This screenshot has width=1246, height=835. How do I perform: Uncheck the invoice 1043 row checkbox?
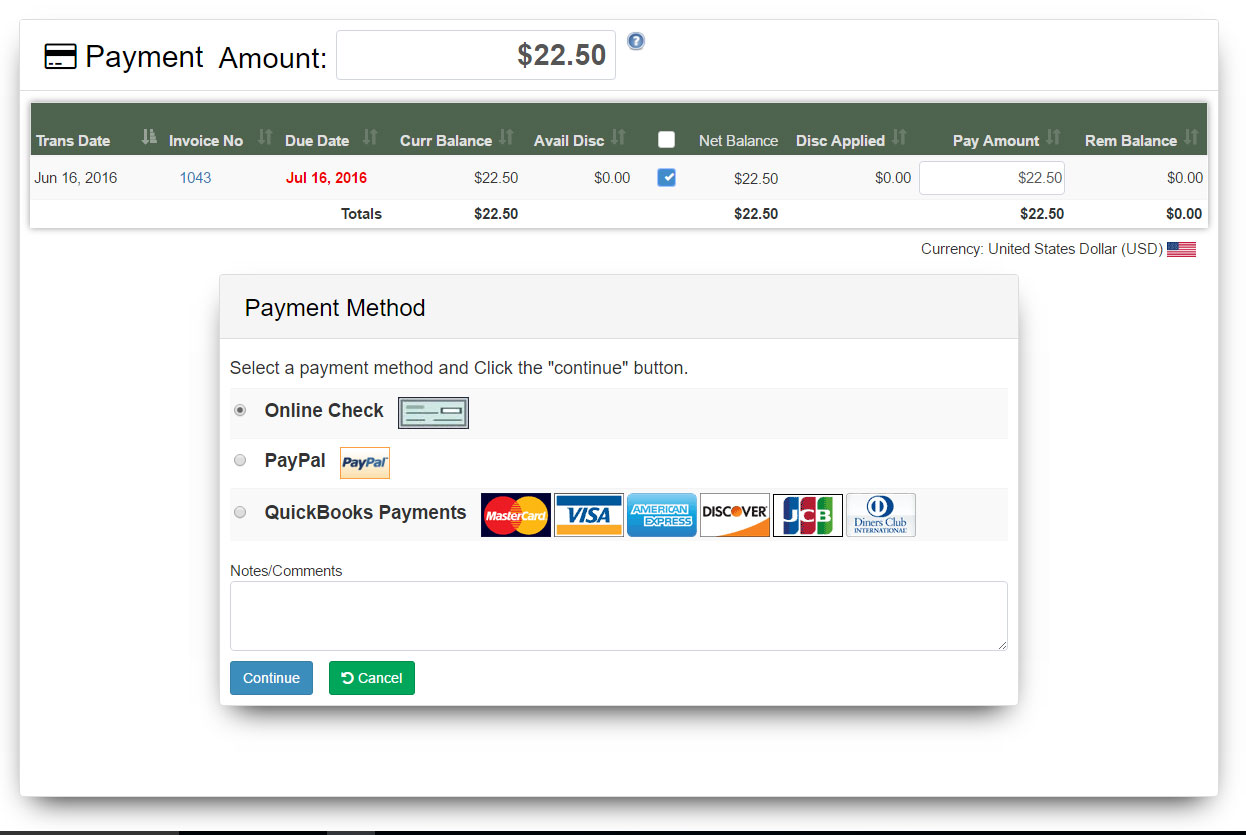click(x=666, y=177)
